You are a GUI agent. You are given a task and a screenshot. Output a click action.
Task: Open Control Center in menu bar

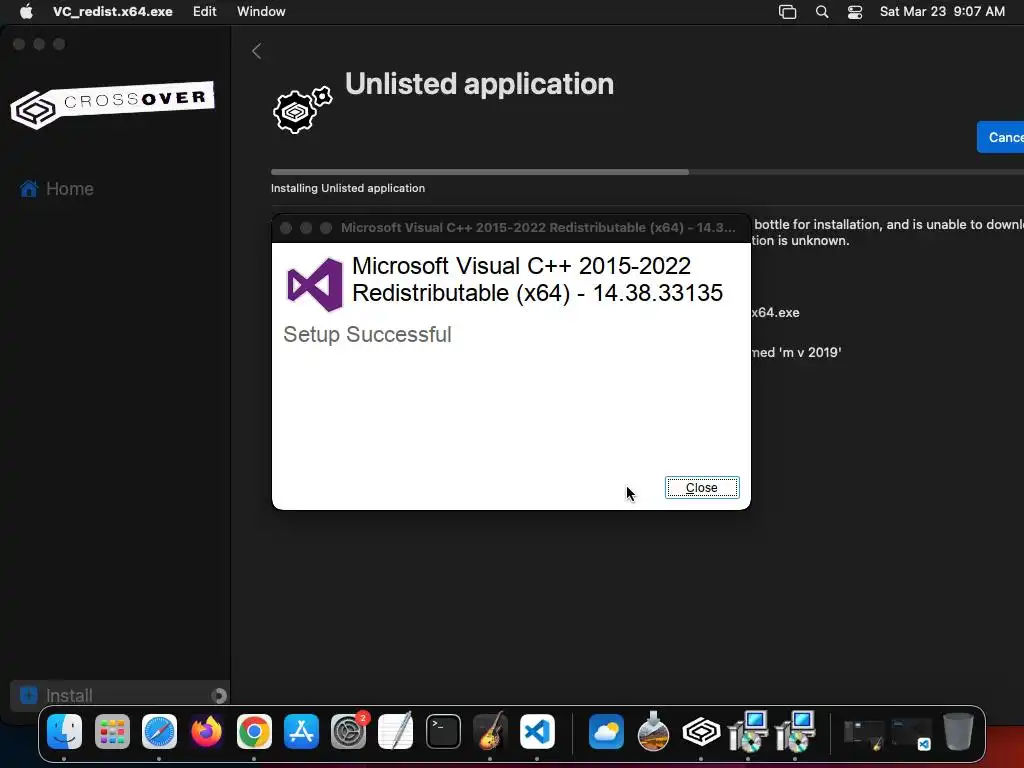855,12
